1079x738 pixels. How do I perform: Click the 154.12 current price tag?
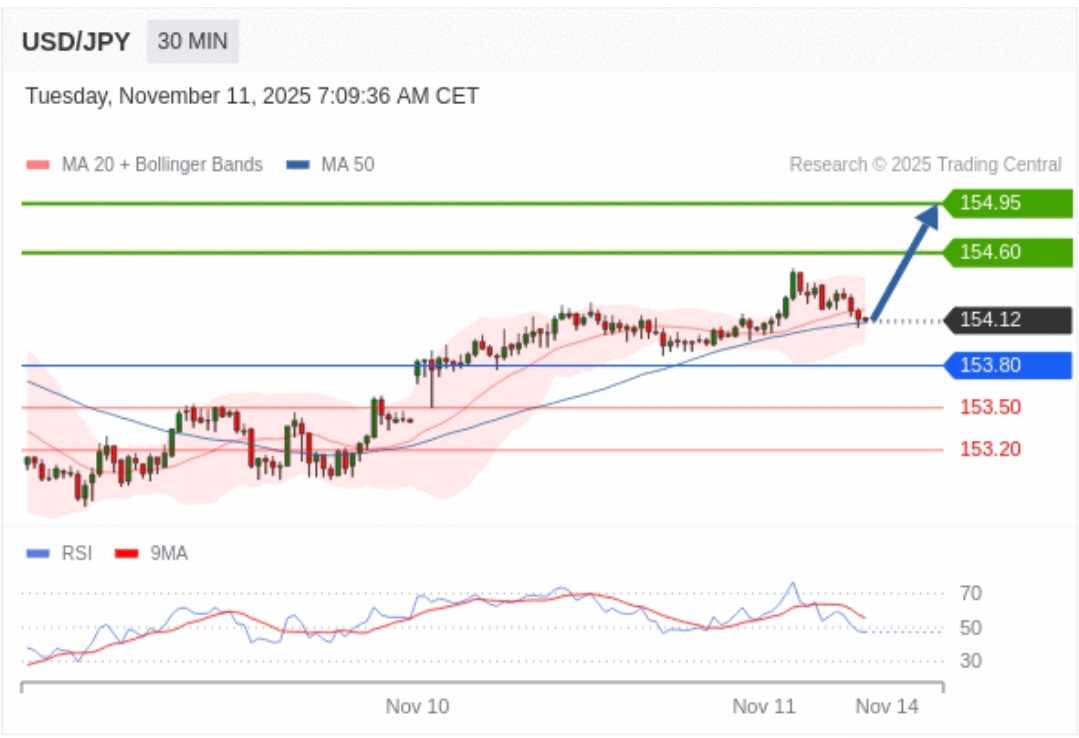pyautogui.click(x=1008, y=320)
